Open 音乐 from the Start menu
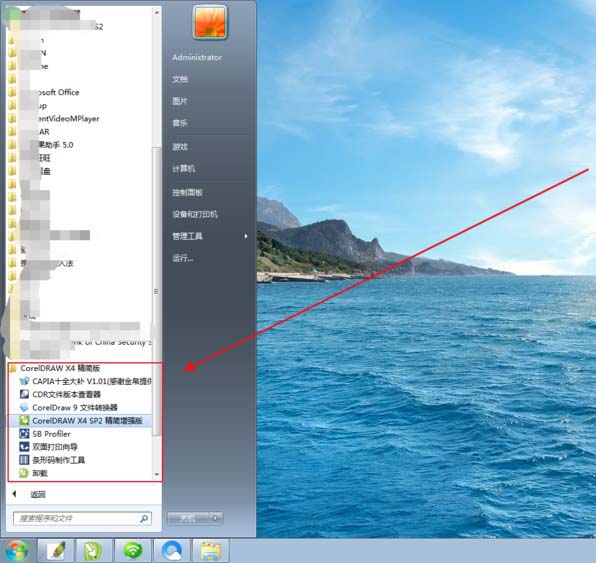This screenshot has width=596, height=563. pyautogui.click(x=180, y=123)
